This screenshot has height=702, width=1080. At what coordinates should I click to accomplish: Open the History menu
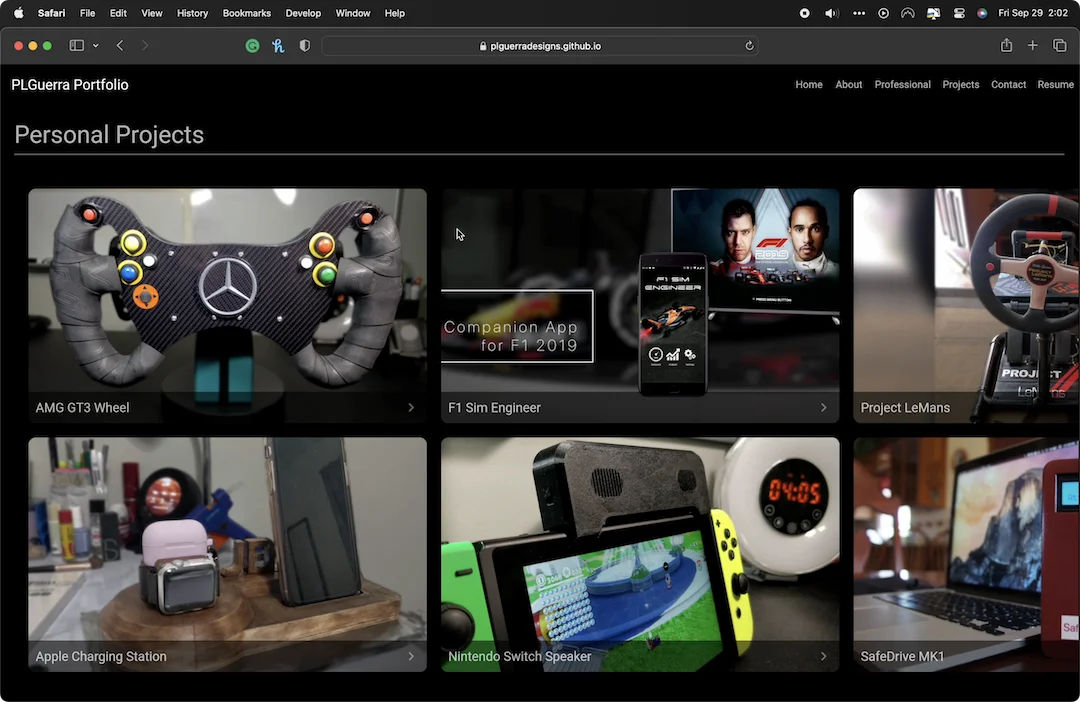[x=192, y=13]
